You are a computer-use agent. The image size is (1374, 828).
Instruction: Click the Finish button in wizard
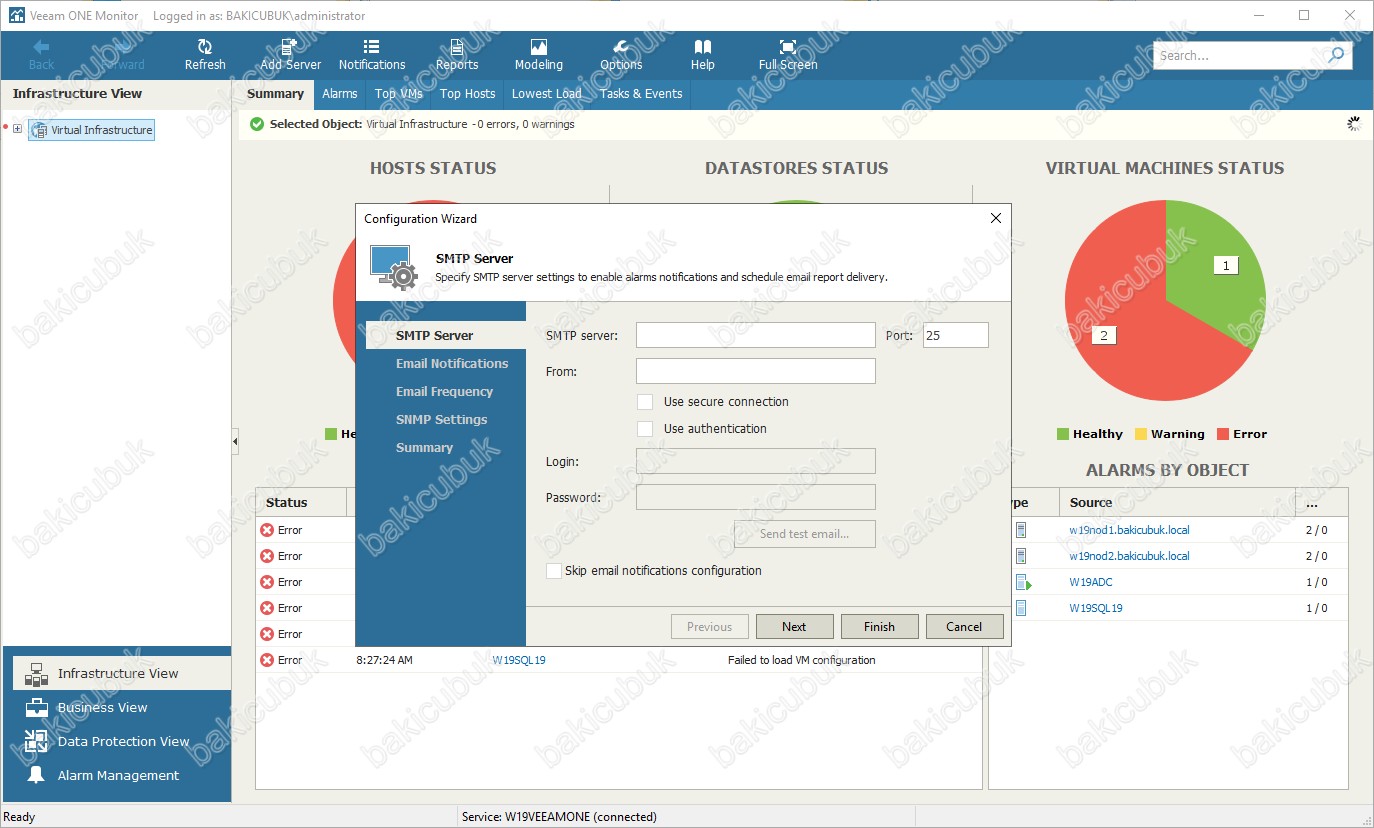coord(879,627)
